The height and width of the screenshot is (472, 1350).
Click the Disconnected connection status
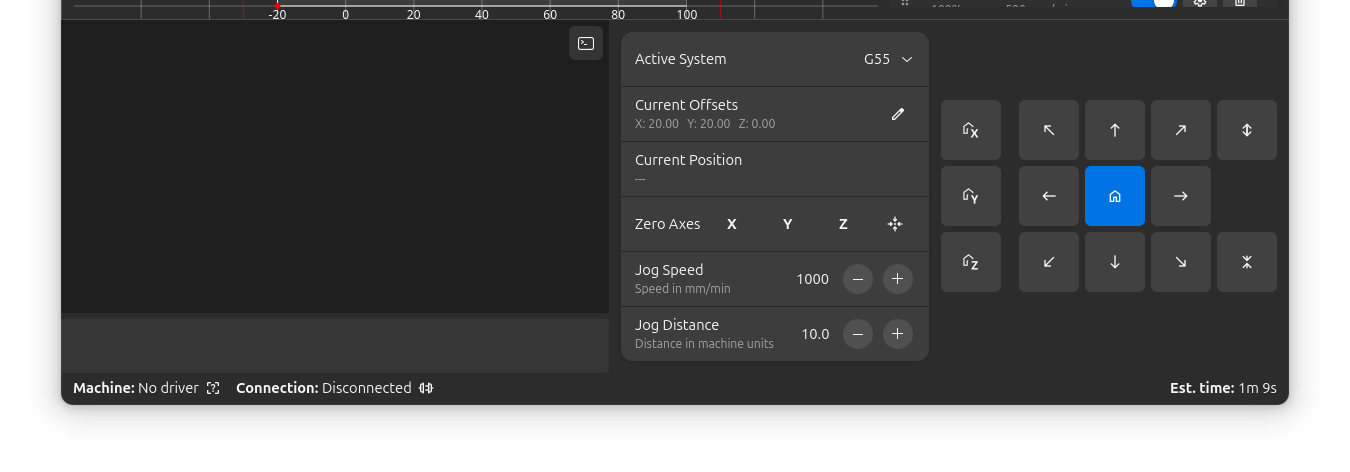334,388
